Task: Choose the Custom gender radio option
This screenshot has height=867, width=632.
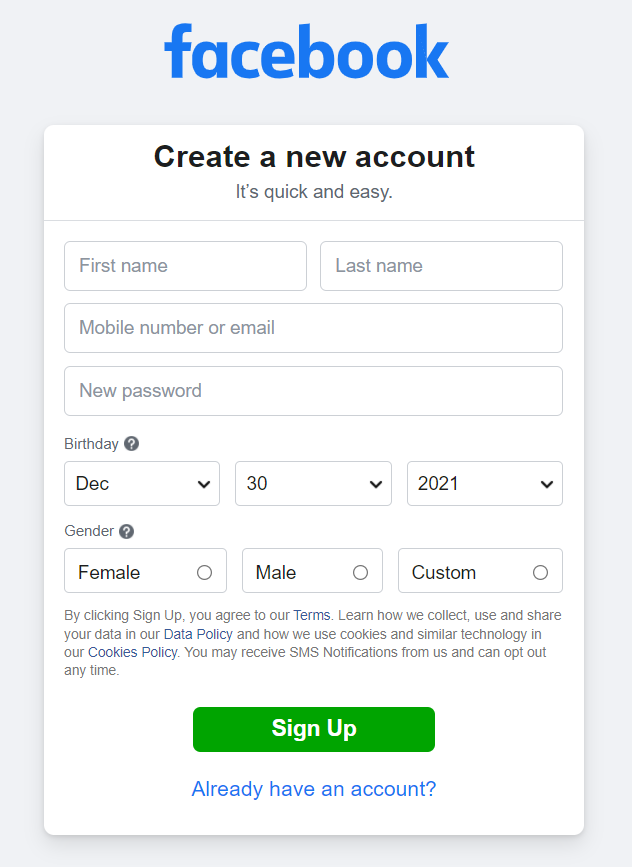Action: 540,573
